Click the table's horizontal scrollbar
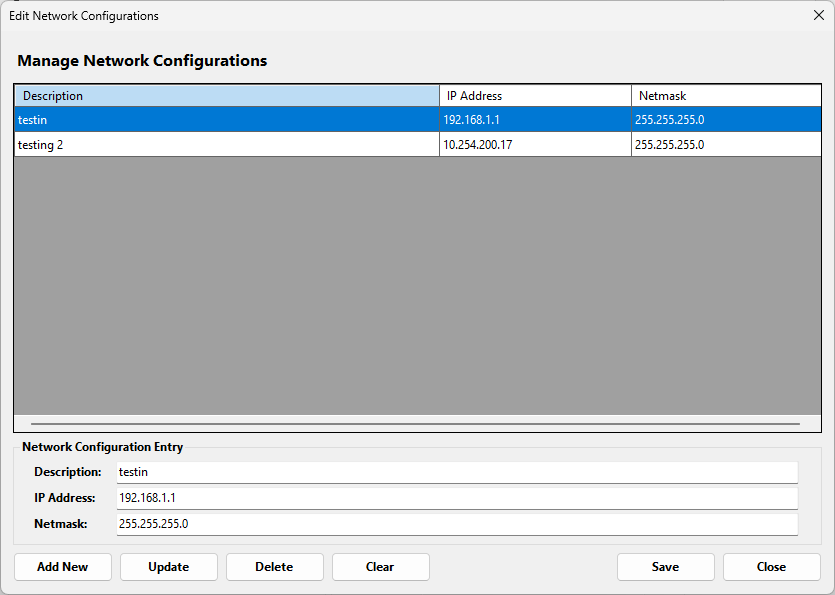This screenshot has height=595, width=835. [x=415, y=424]
